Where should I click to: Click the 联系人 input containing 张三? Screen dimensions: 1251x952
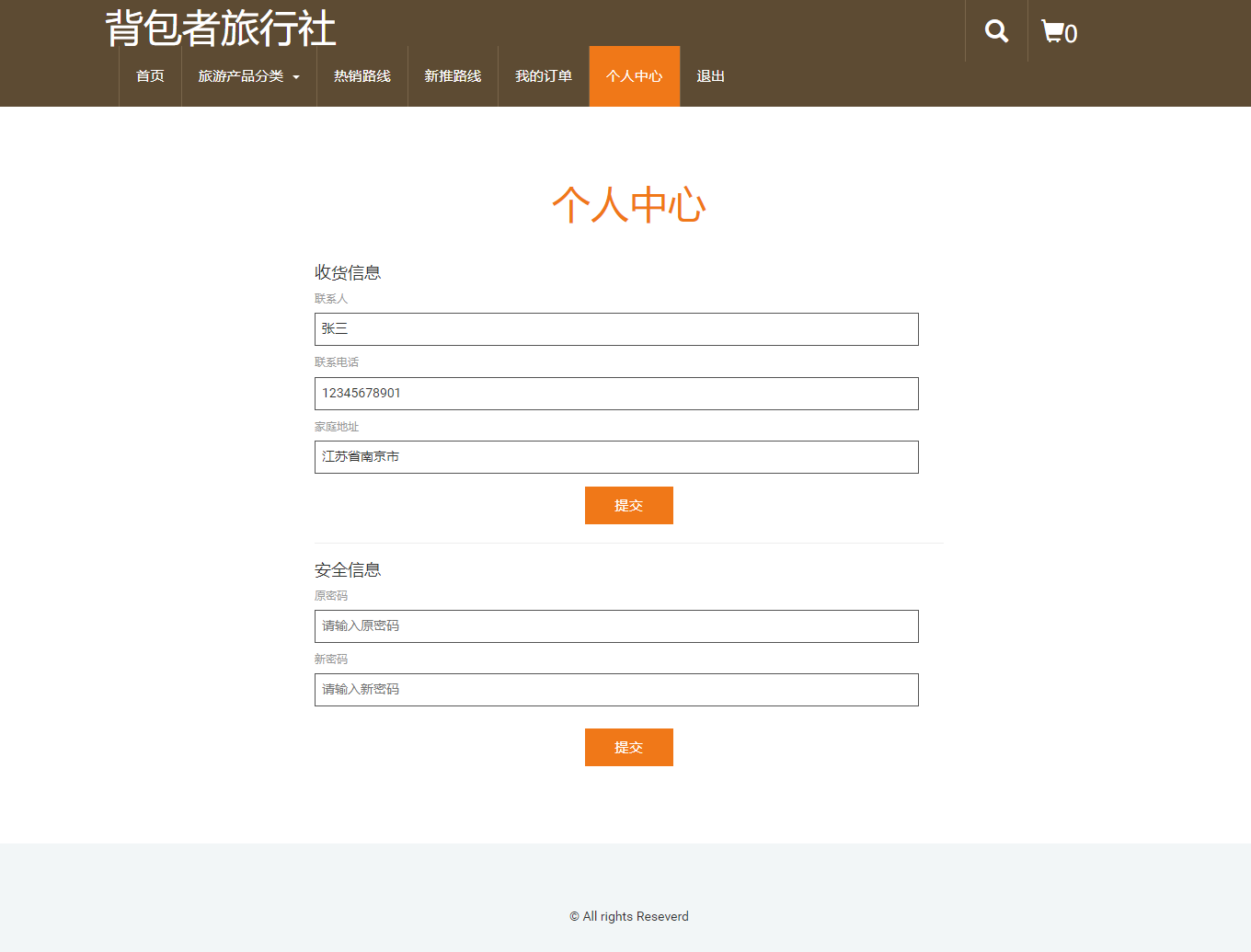pos(615,328)
